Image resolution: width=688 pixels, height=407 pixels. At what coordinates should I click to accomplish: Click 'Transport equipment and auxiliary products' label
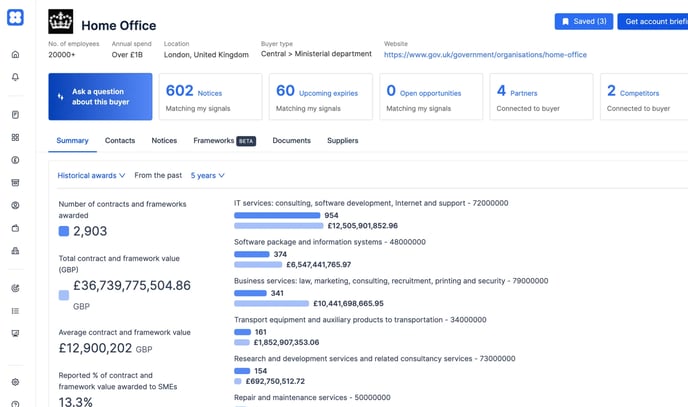360,320
